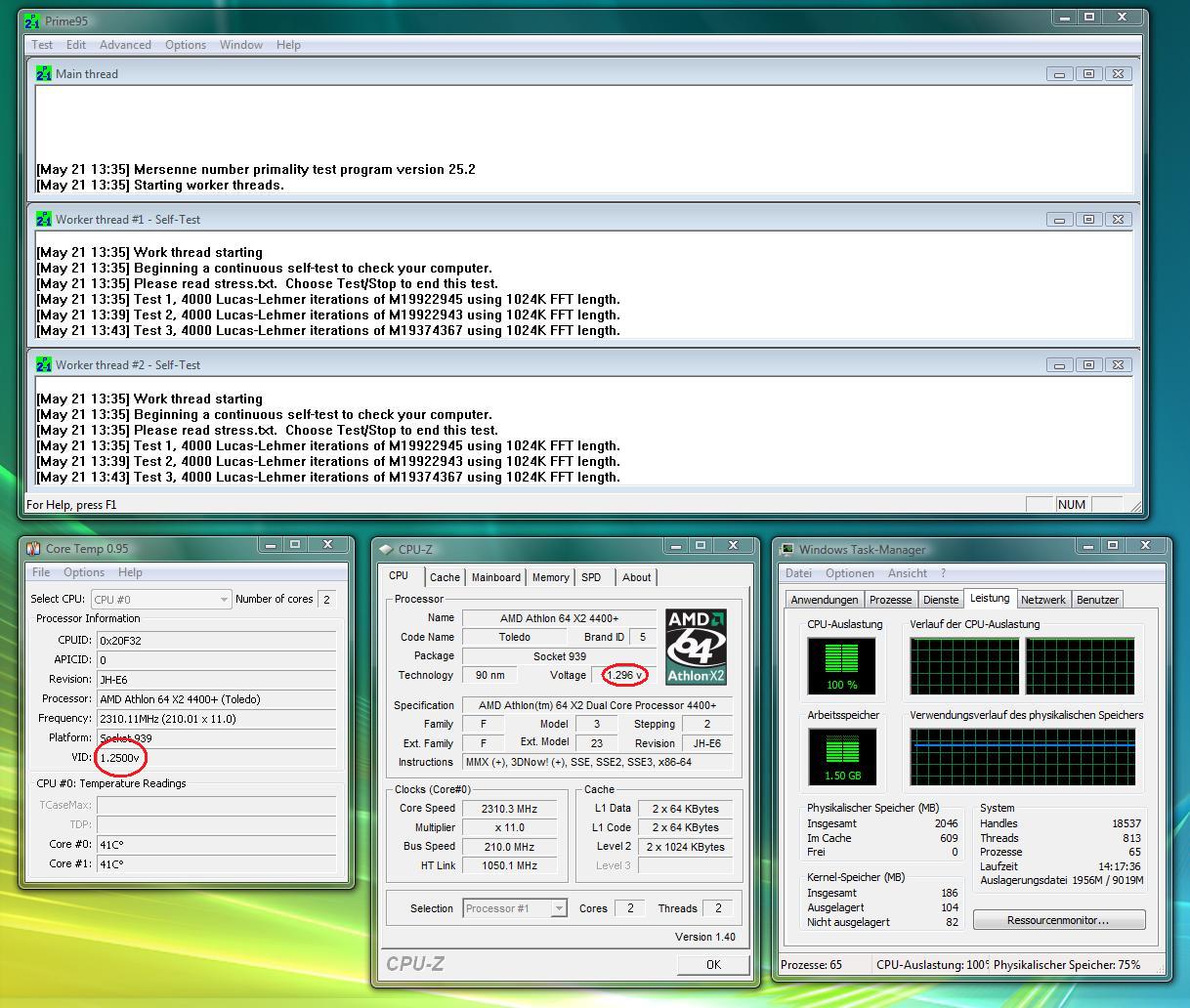The width and height of the screenshot is (1190, 1008).
Task: Click the AMD Athlon X2 logo in CPU-Z
Action: point(696,647)
